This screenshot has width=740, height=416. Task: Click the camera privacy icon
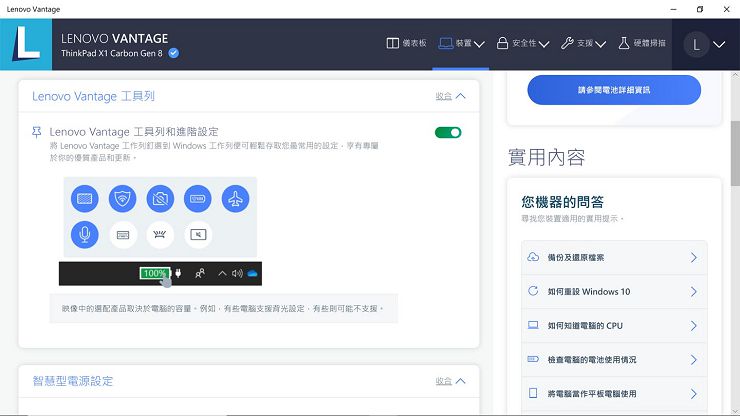coord(160,199)
